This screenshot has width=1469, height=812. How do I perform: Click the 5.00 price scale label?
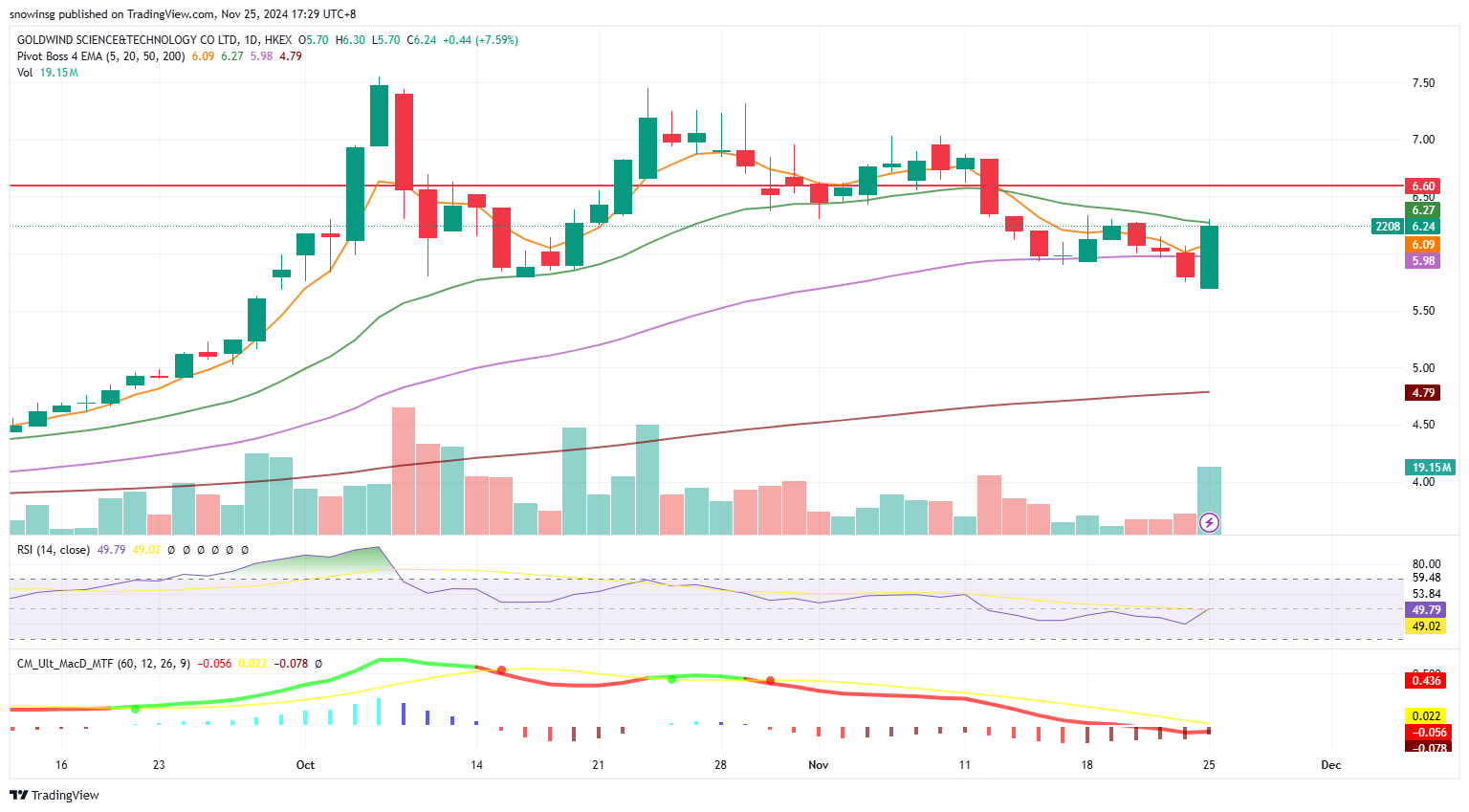[1423, 368]
